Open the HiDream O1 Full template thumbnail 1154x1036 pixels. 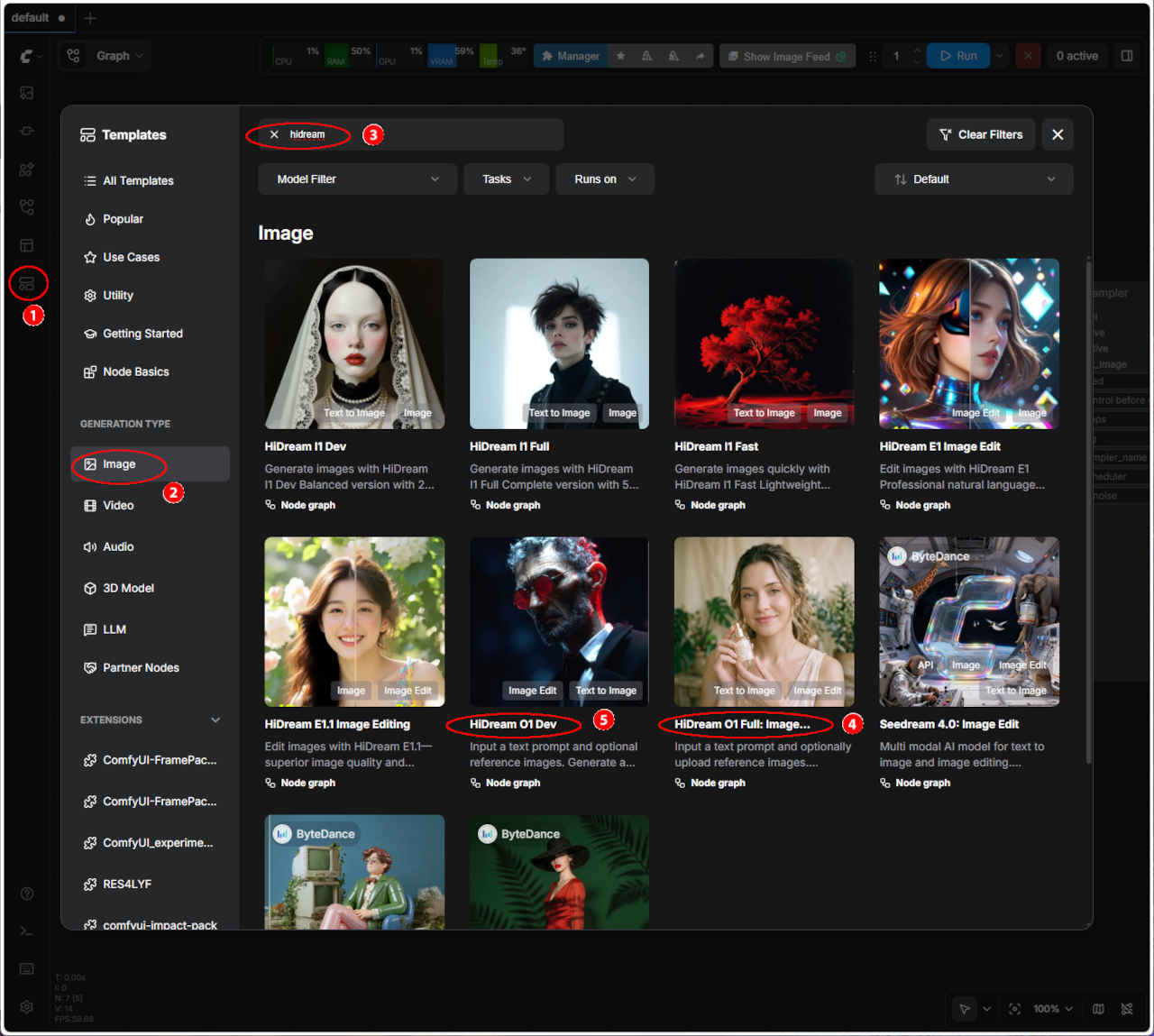[764, 621]
